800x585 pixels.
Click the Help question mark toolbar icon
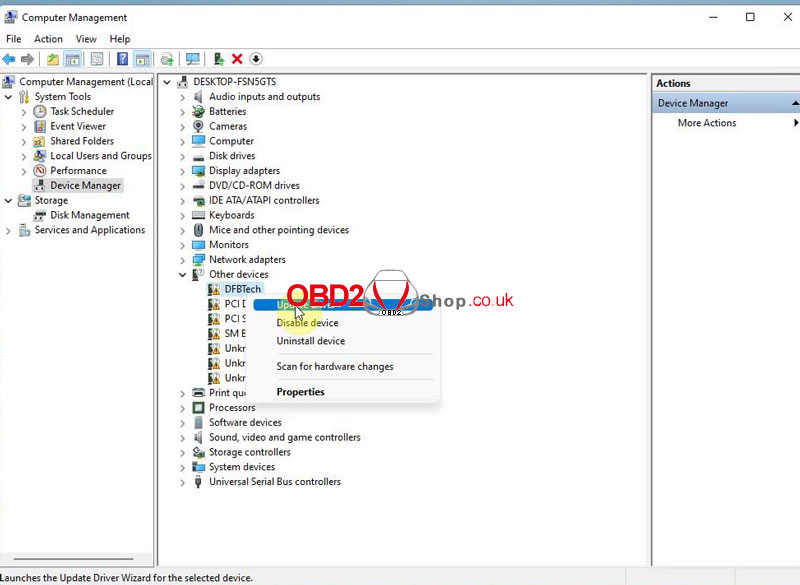coord(122,60)
